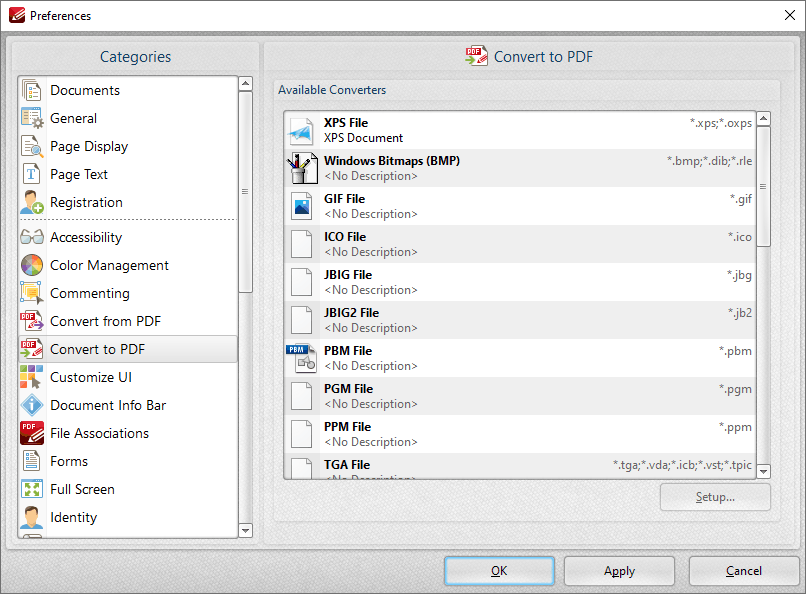Click the Convert from PDF icon
Image resolution: width=806 pixels, height=594 pixels.
coord(32,321)
